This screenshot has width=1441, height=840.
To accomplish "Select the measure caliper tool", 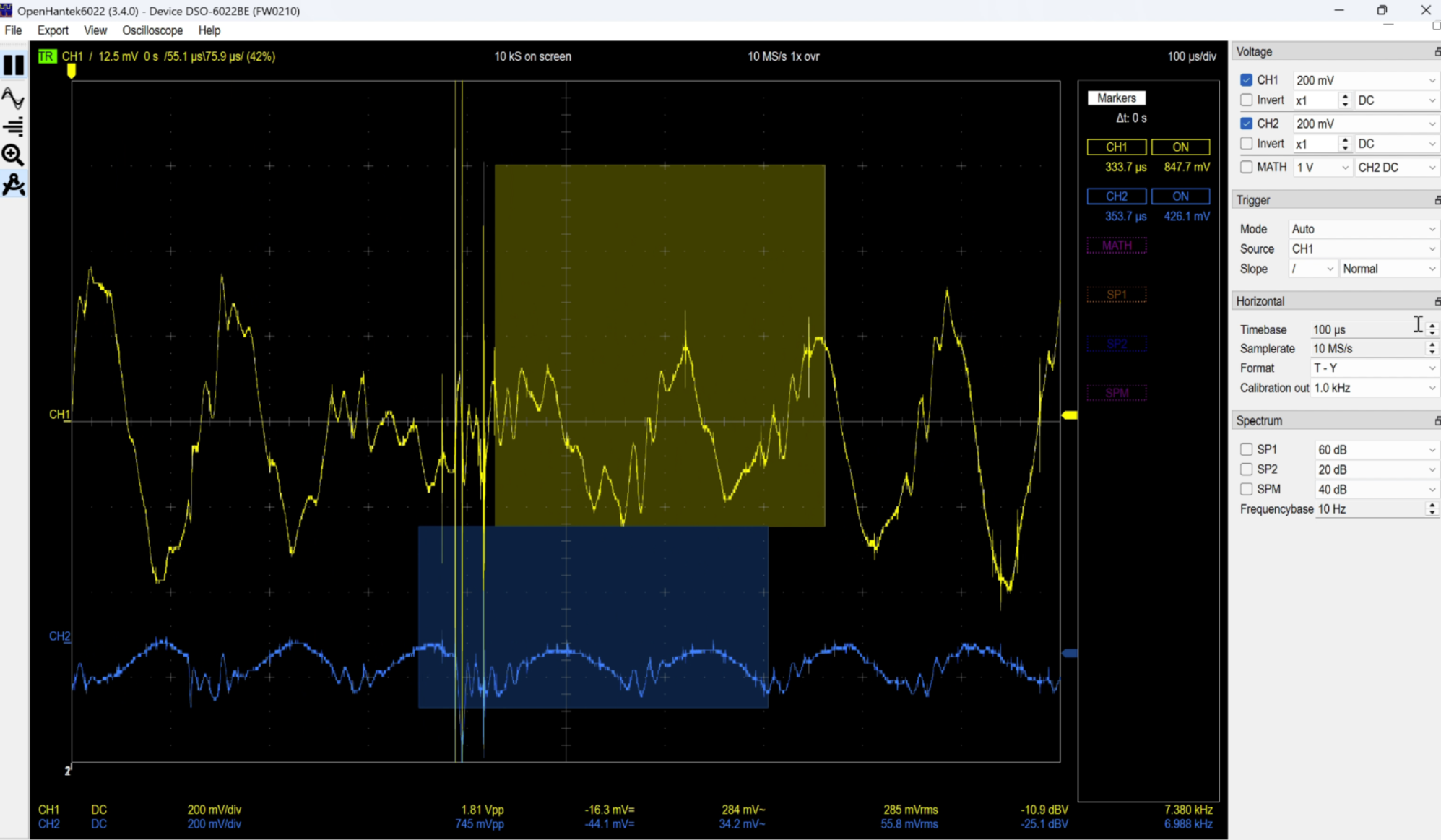I will pyautogui.click(x=14, y=185).
